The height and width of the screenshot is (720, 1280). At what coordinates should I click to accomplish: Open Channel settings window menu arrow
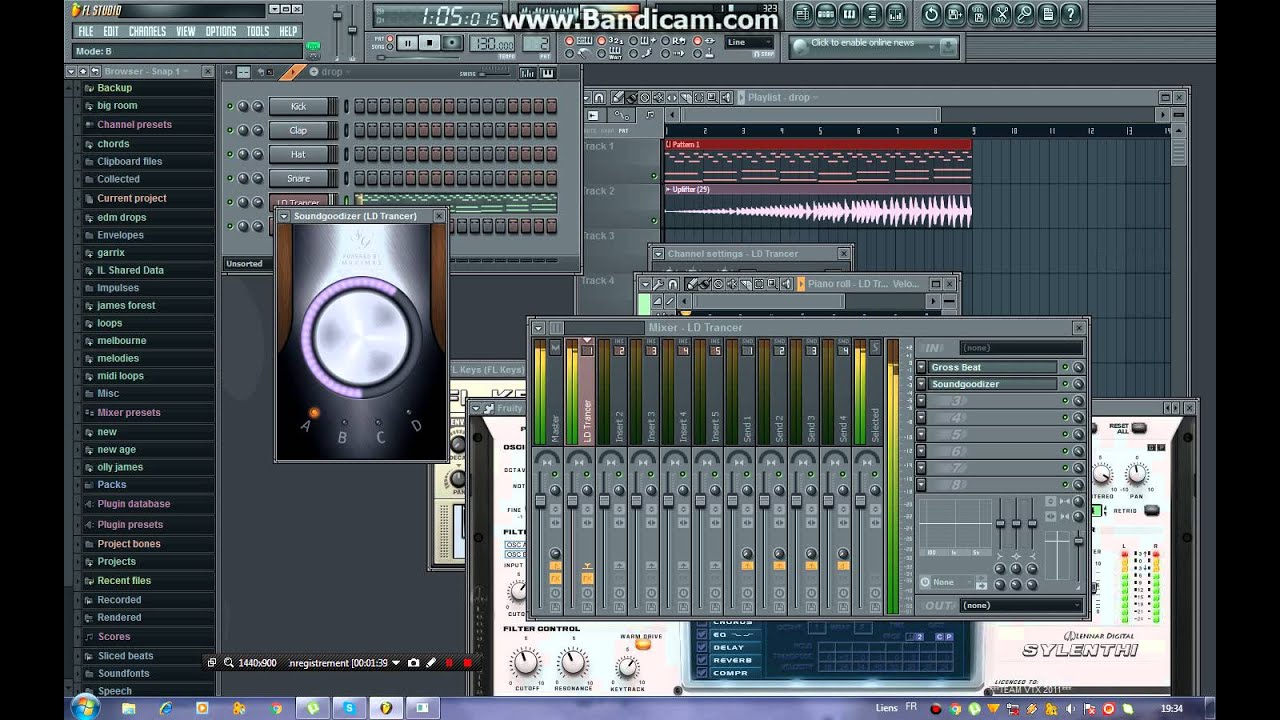pos(658,254)
